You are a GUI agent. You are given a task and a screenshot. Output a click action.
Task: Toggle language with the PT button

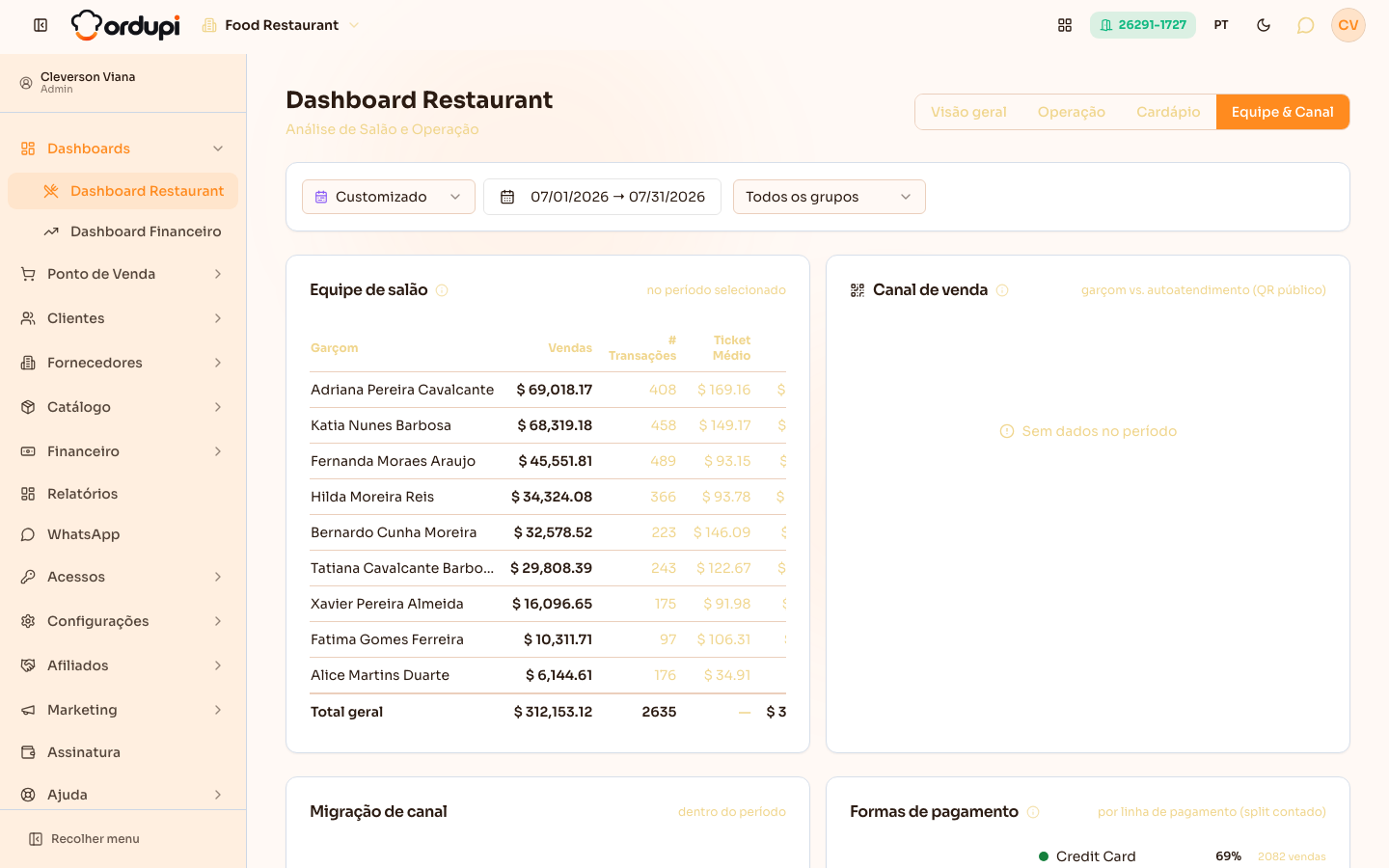pyautogui.click(x=1221, y=25)
